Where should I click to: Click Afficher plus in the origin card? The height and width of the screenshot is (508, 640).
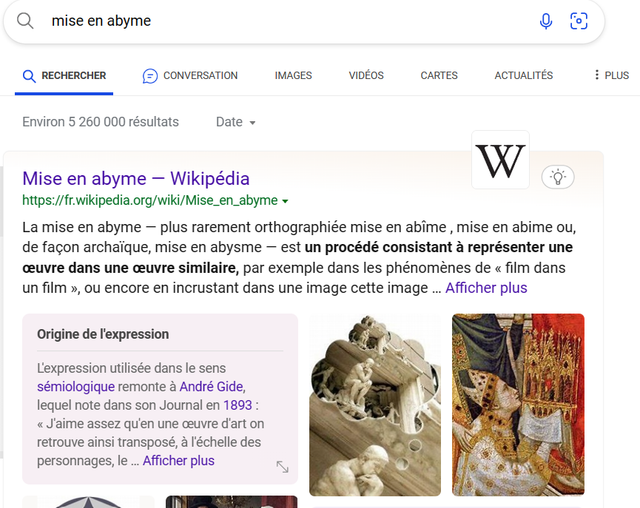click(178, 461)
